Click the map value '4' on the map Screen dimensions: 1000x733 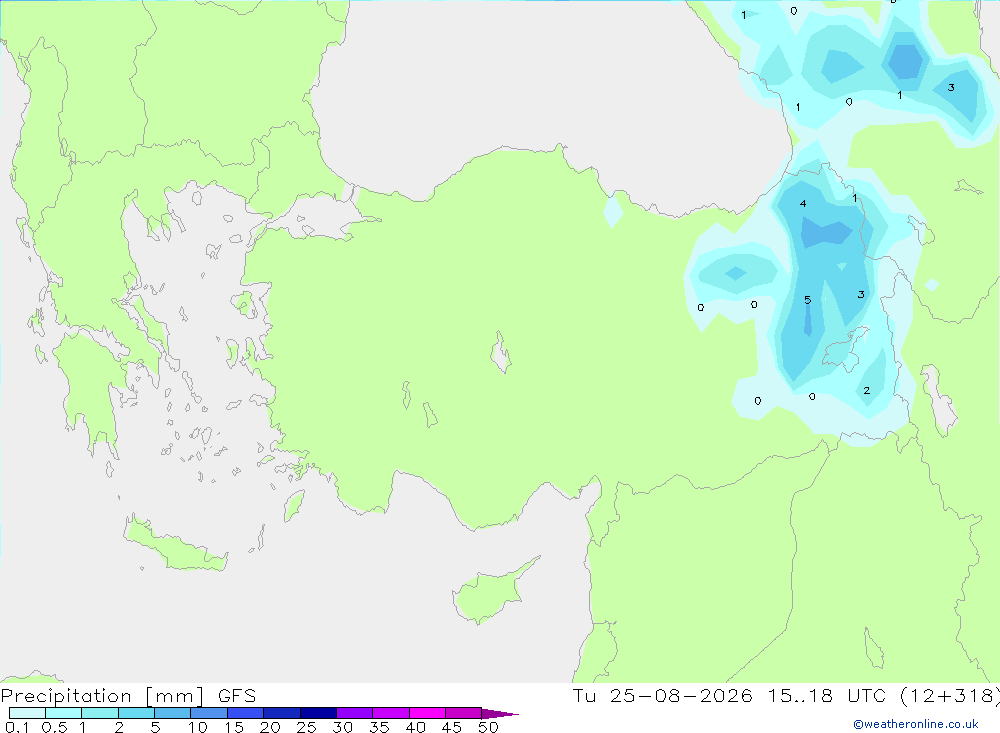tap(803, 204)
